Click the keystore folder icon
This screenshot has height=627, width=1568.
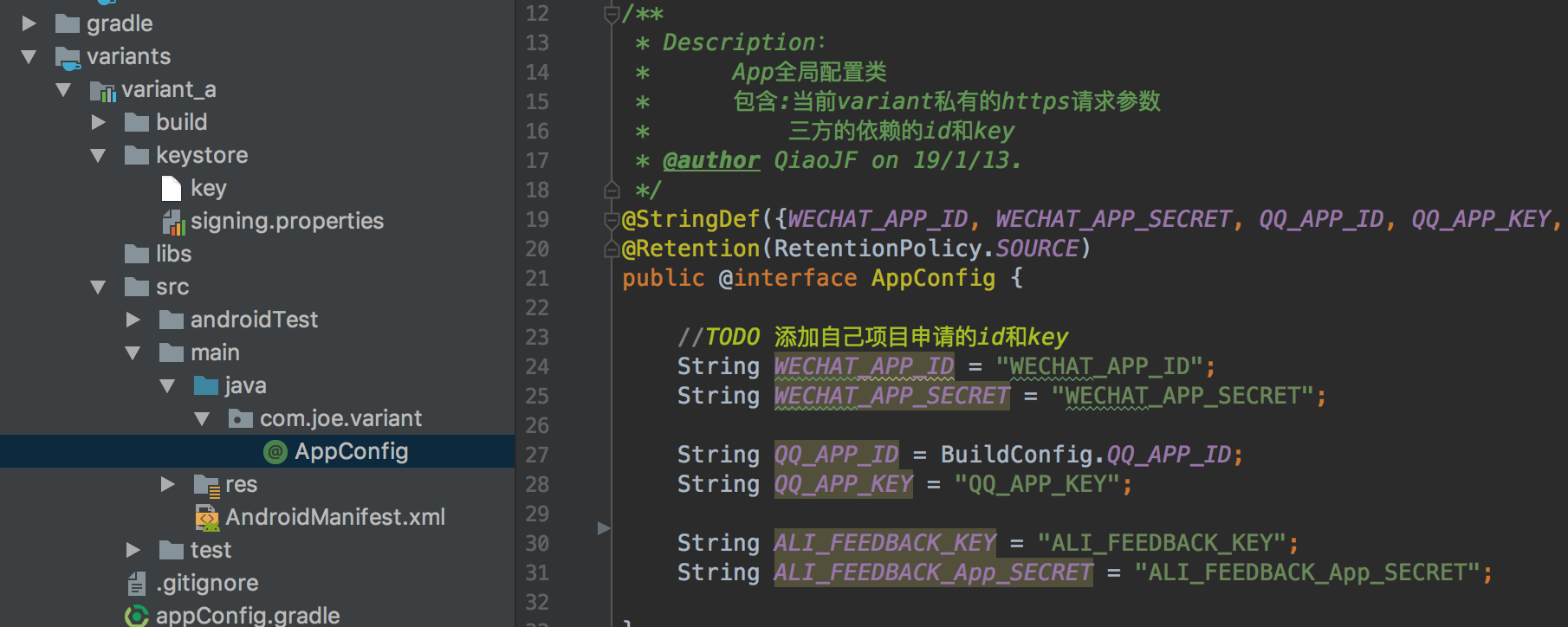[137, 155]
